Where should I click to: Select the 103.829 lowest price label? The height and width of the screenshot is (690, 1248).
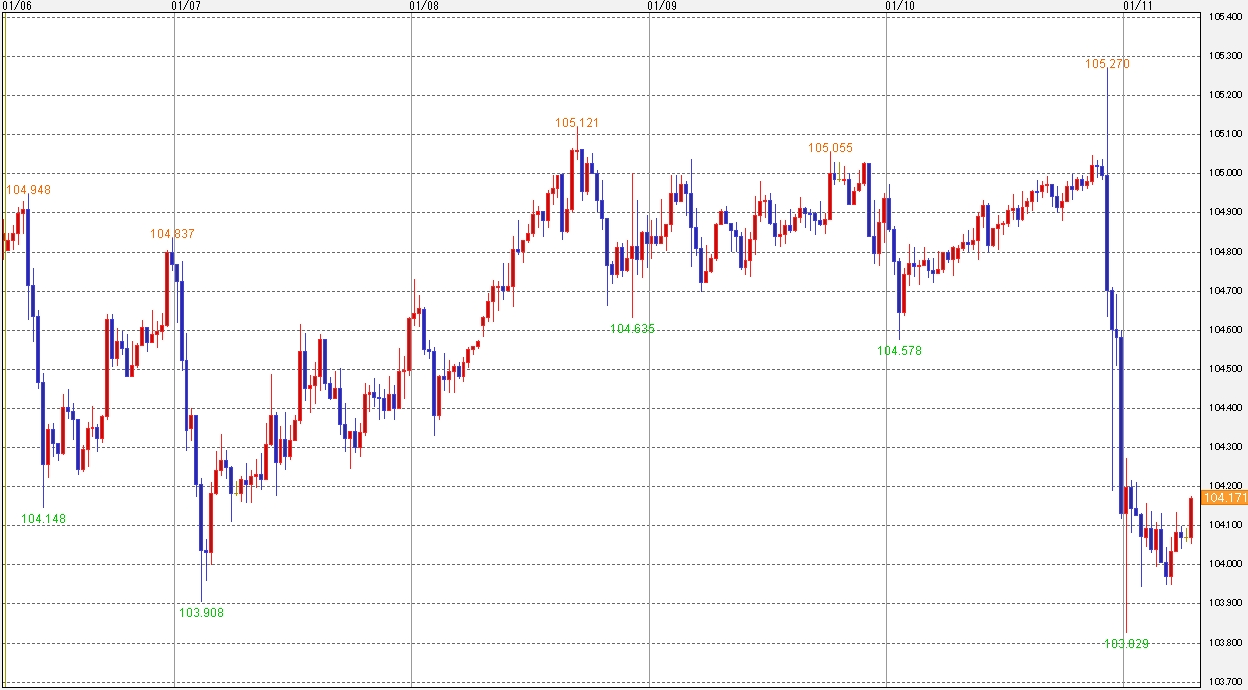tap(1126, 644)
